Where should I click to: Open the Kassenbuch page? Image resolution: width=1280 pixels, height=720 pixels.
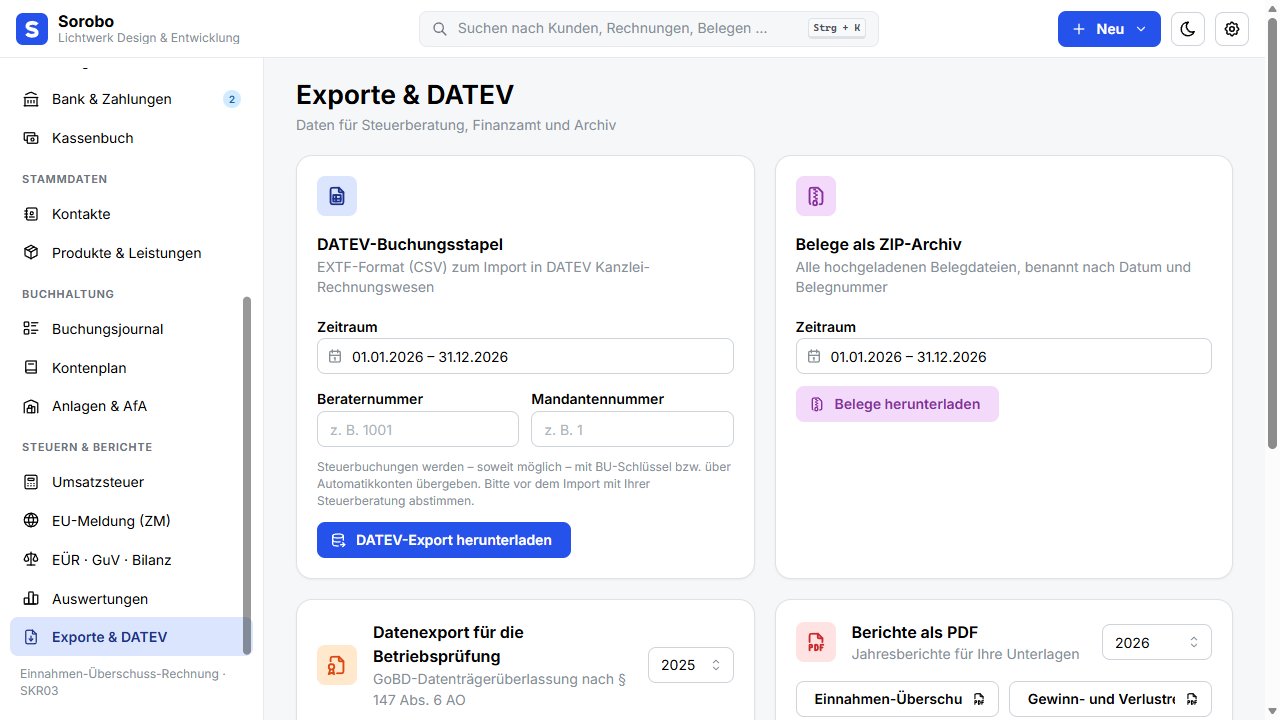coord(131,138)
